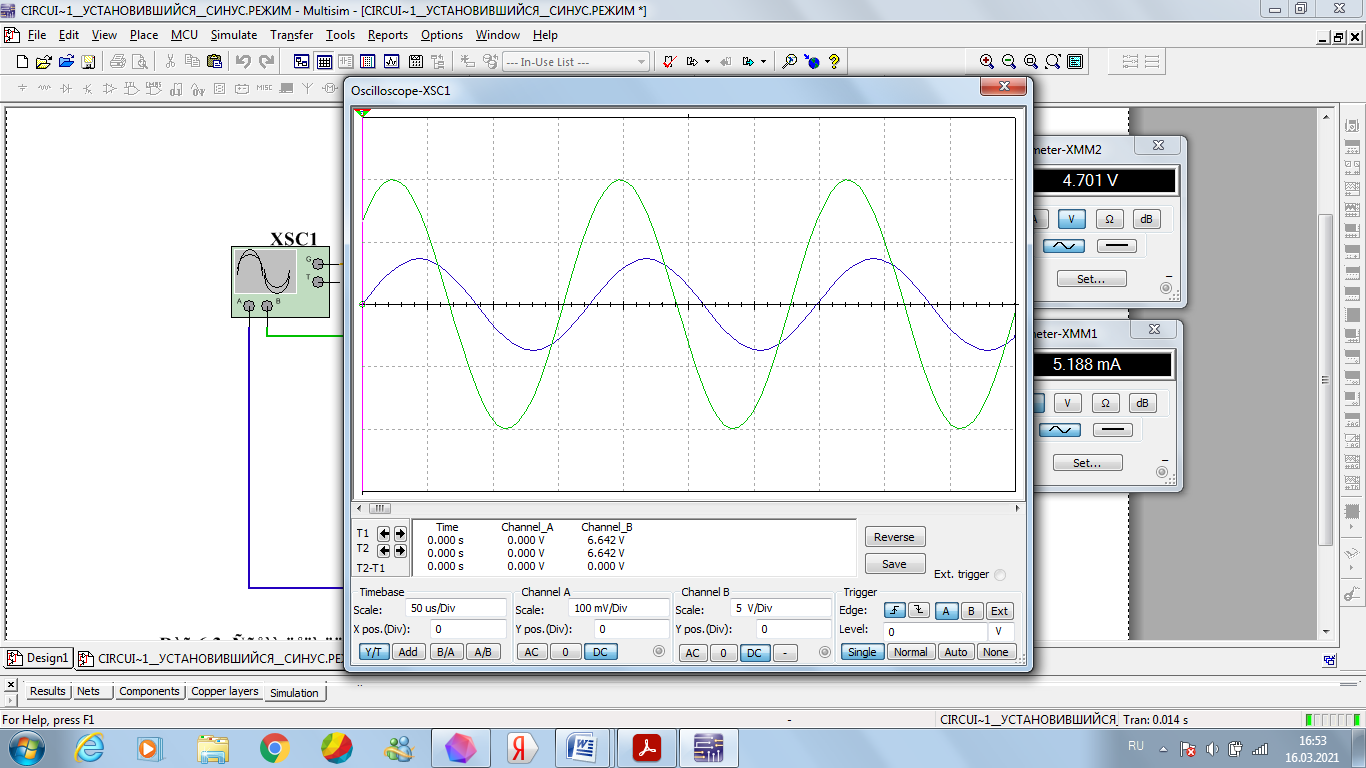Switch to the Design1 tab
The image size is (1366, 768).
click(x=39, y=658)
